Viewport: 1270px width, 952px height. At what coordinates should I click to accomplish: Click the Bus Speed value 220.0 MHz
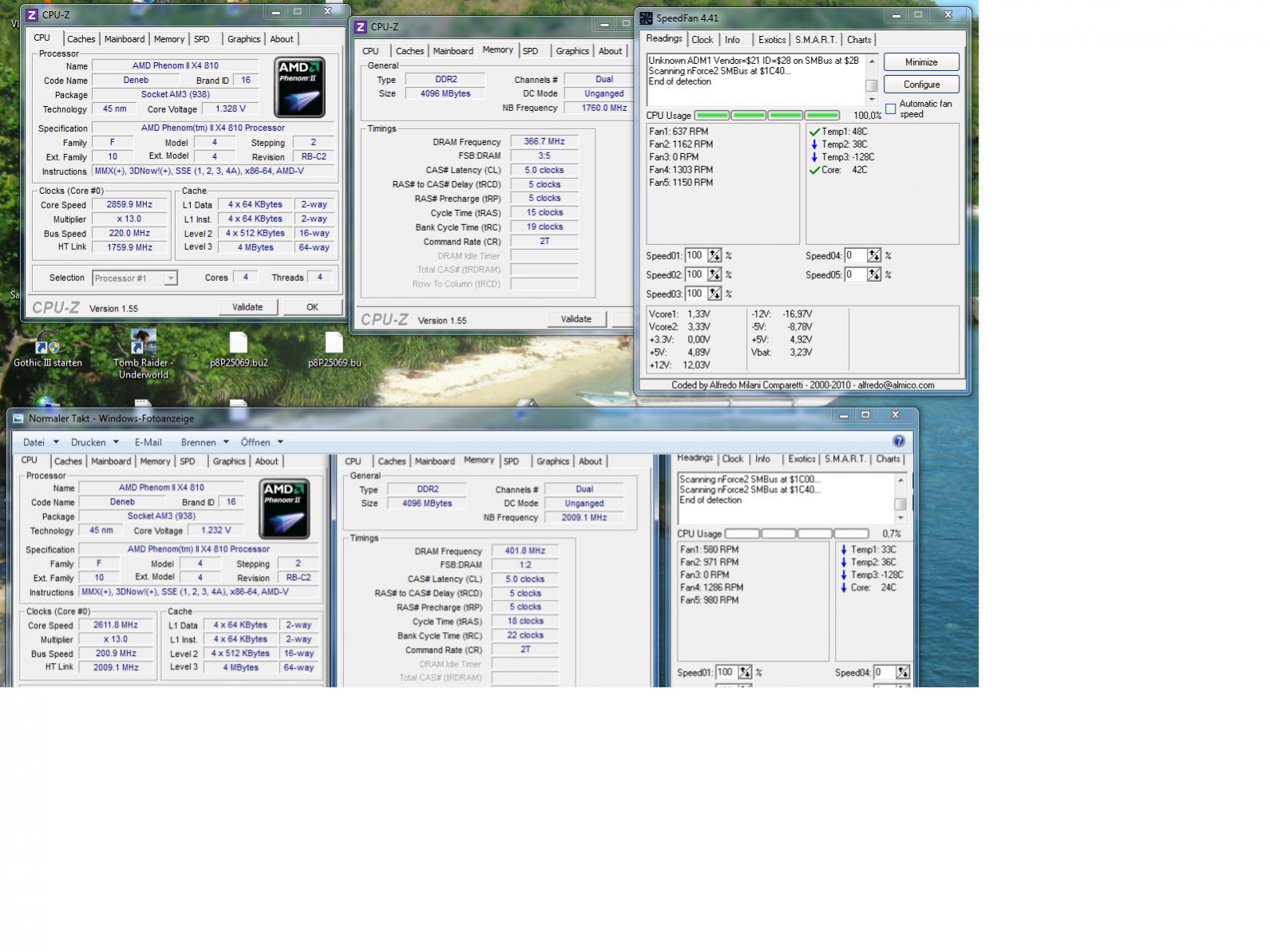pos(129,233)
